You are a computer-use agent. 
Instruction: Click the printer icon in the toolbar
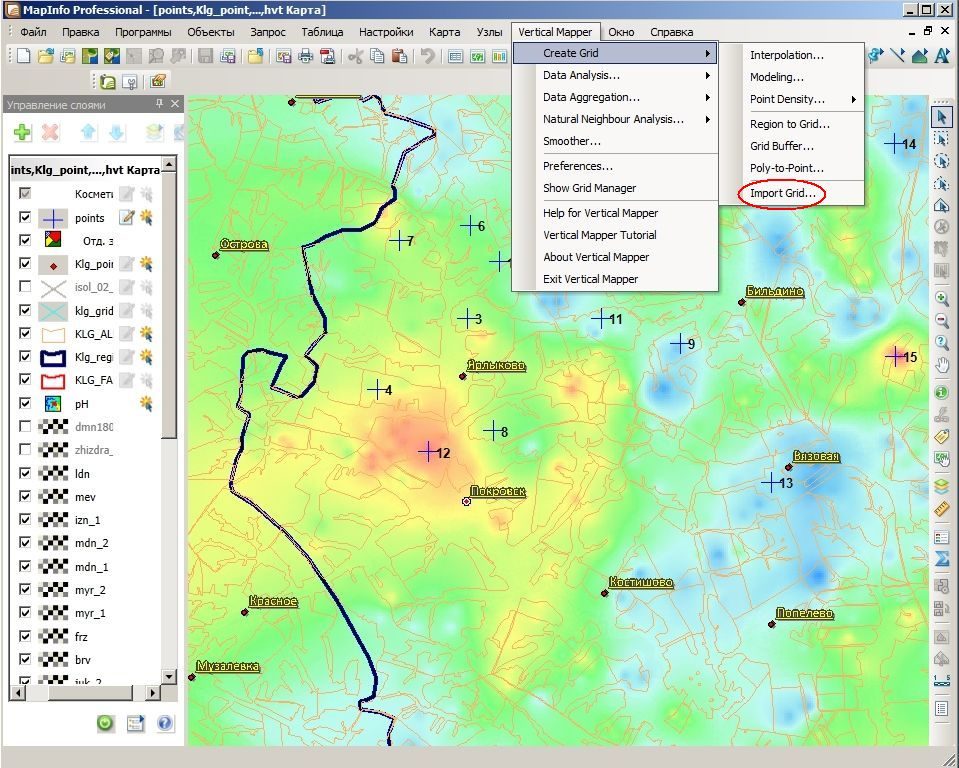305,56
